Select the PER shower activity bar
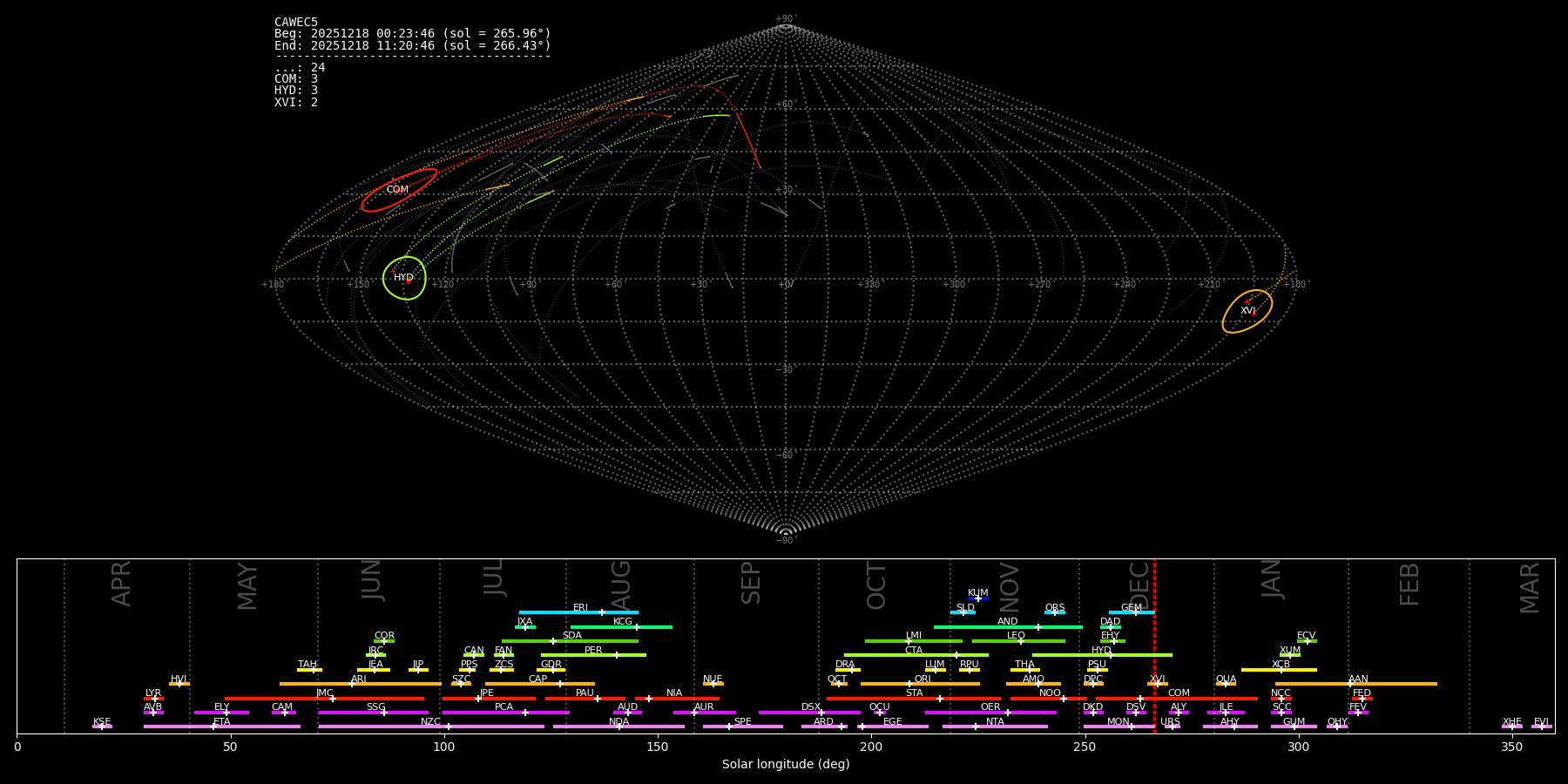The width and height of the screenshot is (1568, 784). pos(593,655)
